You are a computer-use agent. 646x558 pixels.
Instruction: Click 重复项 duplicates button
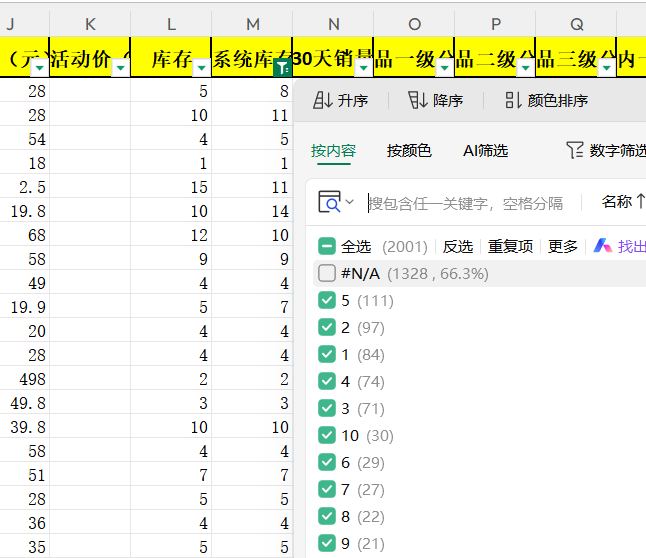click(510, 246)
